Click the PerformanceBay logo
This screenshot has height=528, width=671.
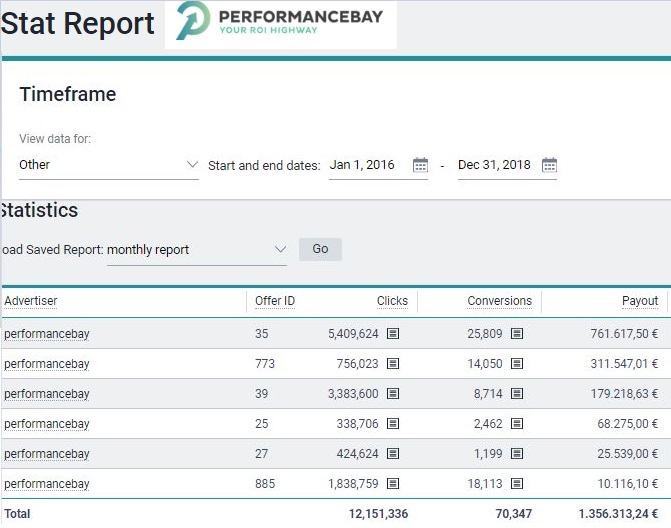click(x=281, y=22)
